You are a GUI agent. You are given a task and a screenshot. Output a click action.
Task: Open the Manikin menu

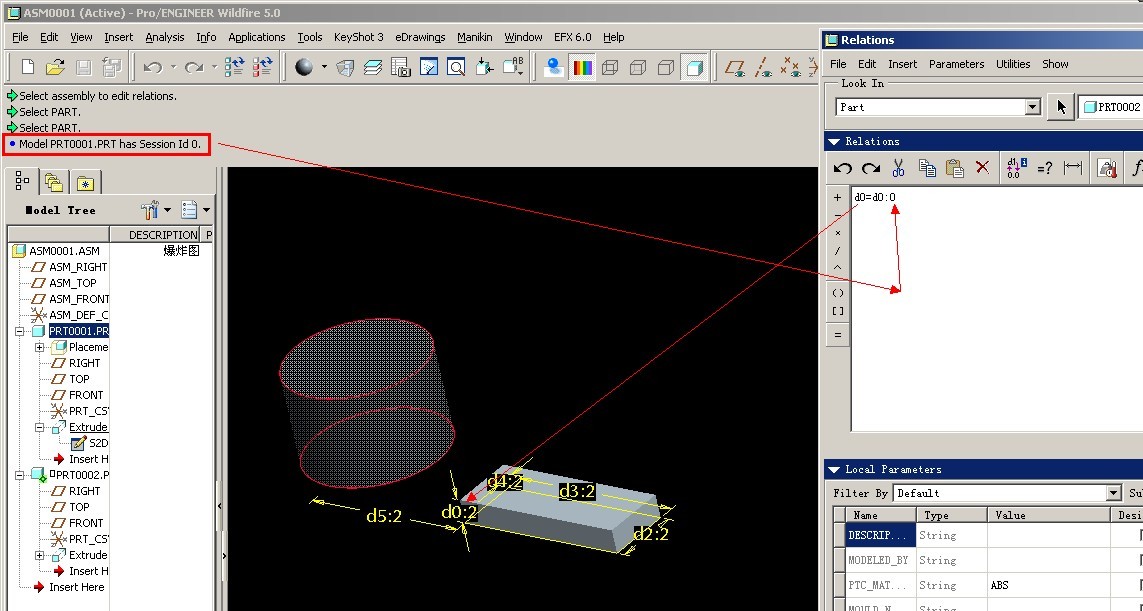pos(475,37)
